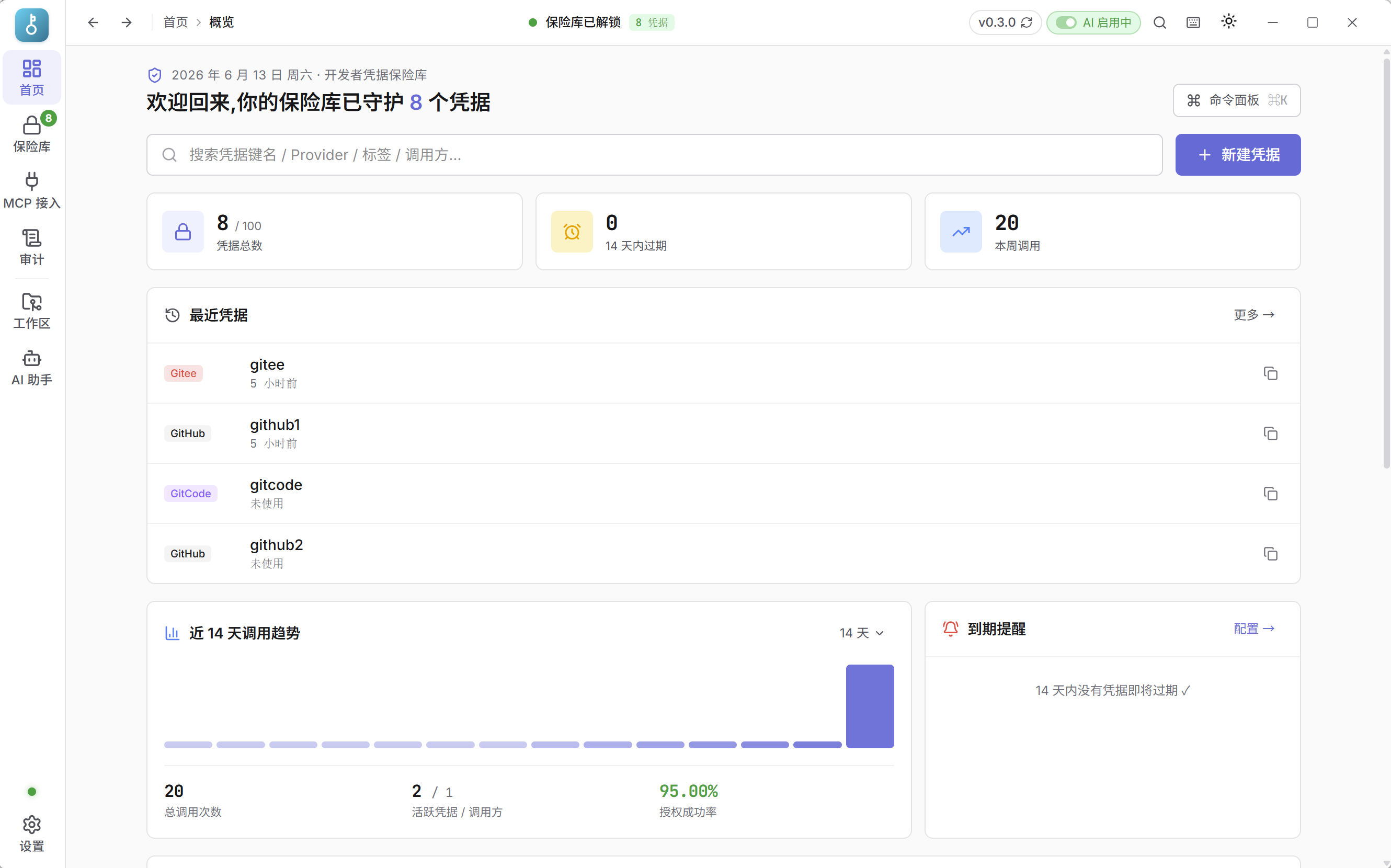Copy the gitee credential
The height and width of the screenshot is (868, 1391).
pos(1270,373)
